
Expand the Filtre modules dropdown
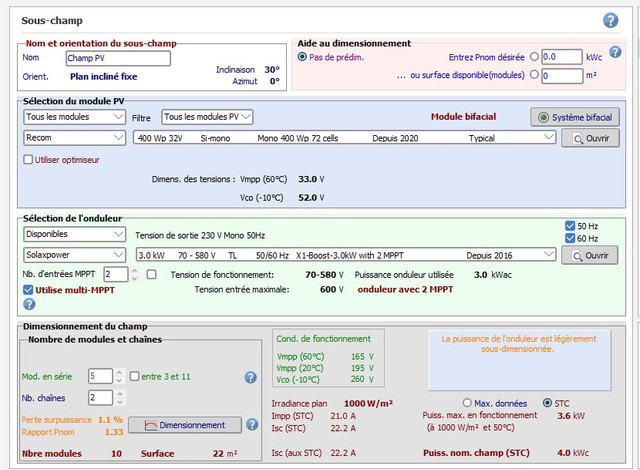(208, 117)
